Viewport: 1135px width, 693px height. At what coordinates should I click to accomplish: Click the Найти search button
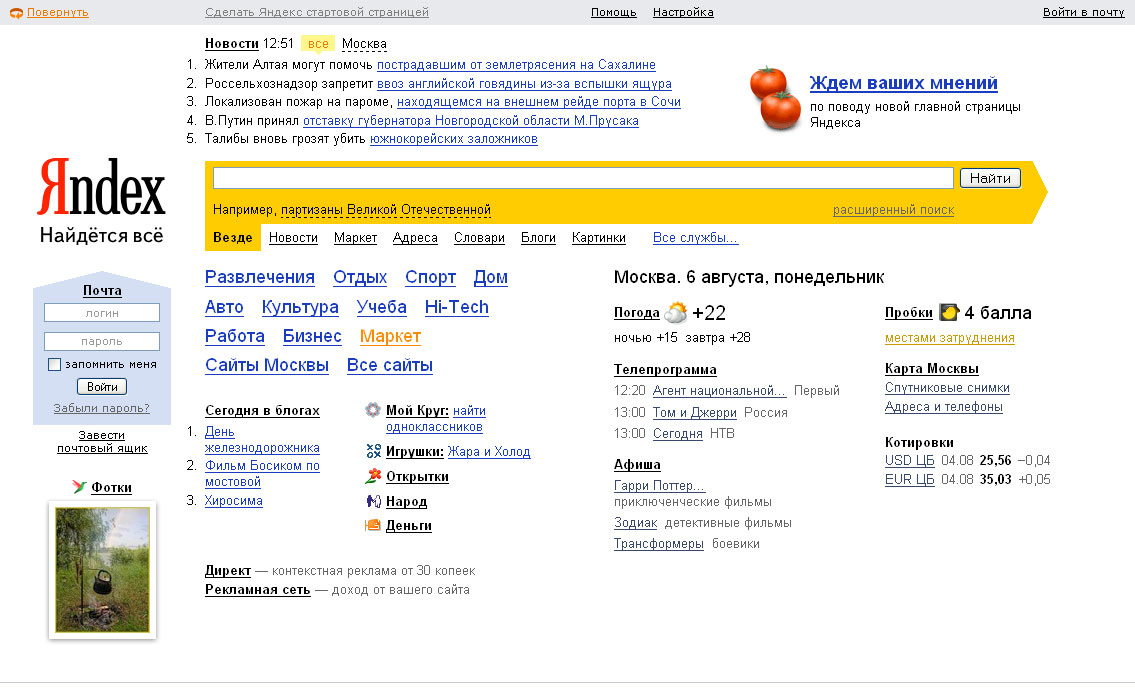[990, 178]
